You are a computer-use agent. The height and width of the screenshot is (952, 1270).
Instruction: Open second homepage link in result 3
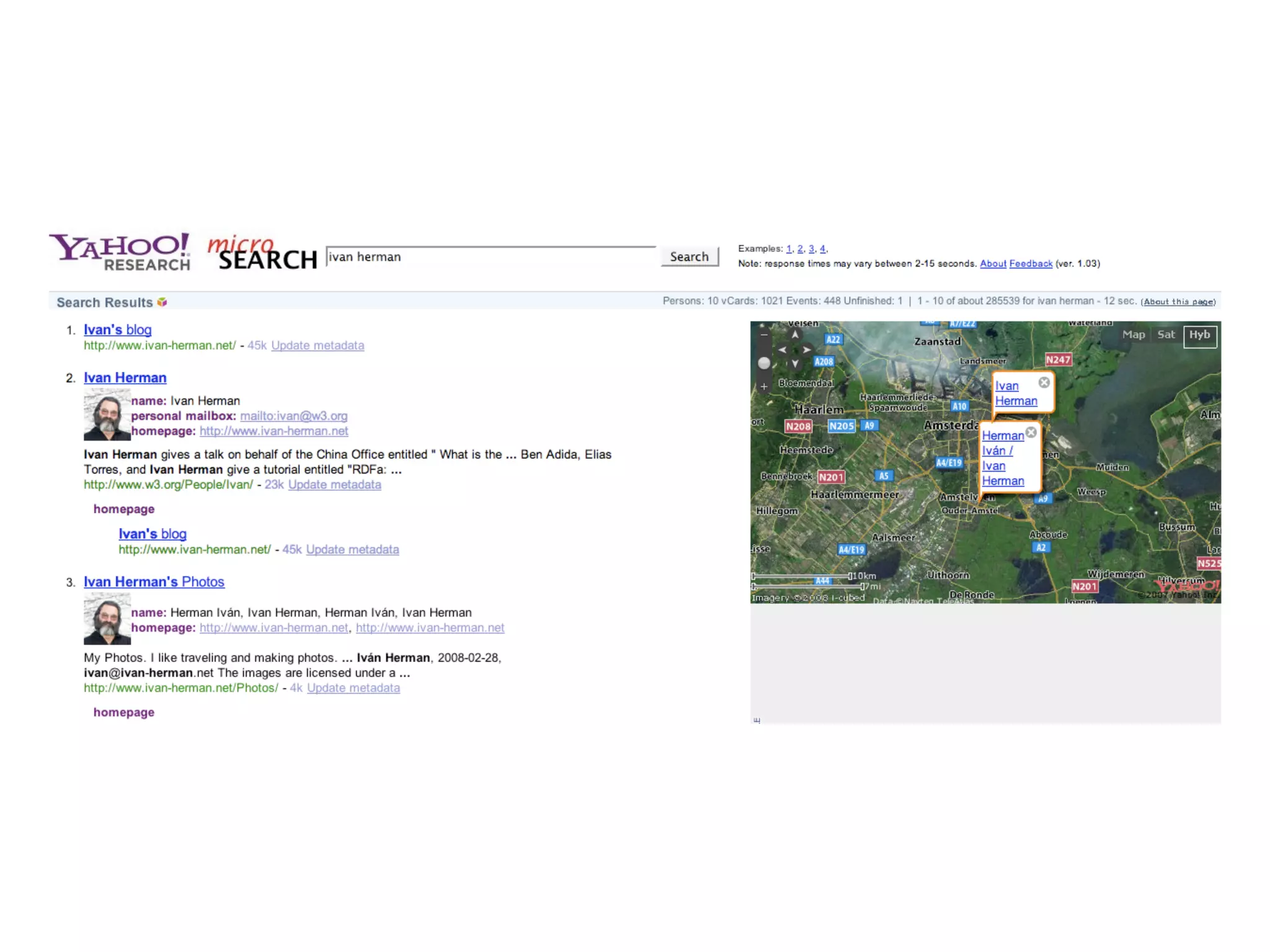[430, 628]
